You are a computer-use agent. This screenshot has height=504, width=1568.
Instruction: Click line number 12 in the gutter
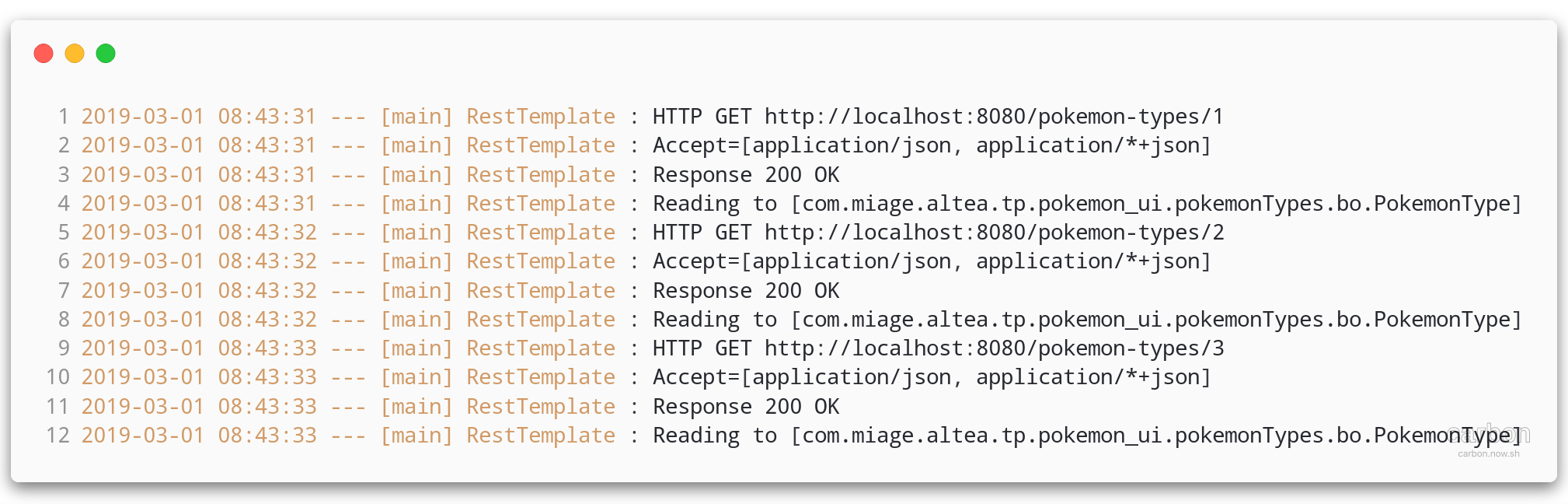(57, 436)
